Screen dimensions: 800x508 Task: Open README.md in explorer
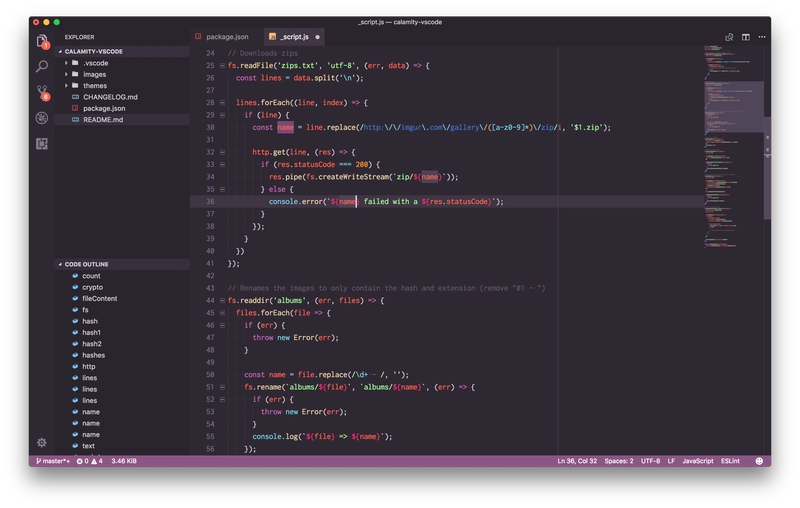pos(122,119)
